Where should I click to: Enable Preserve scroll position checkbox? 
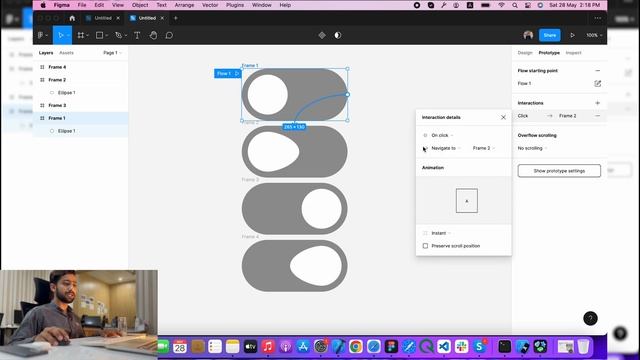tap(425, 246)
